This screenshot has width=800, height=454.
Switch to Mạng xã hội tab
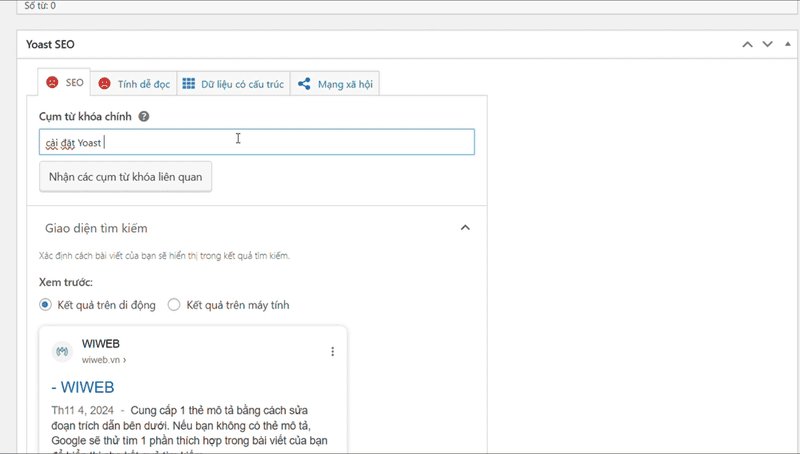point(335,84)
